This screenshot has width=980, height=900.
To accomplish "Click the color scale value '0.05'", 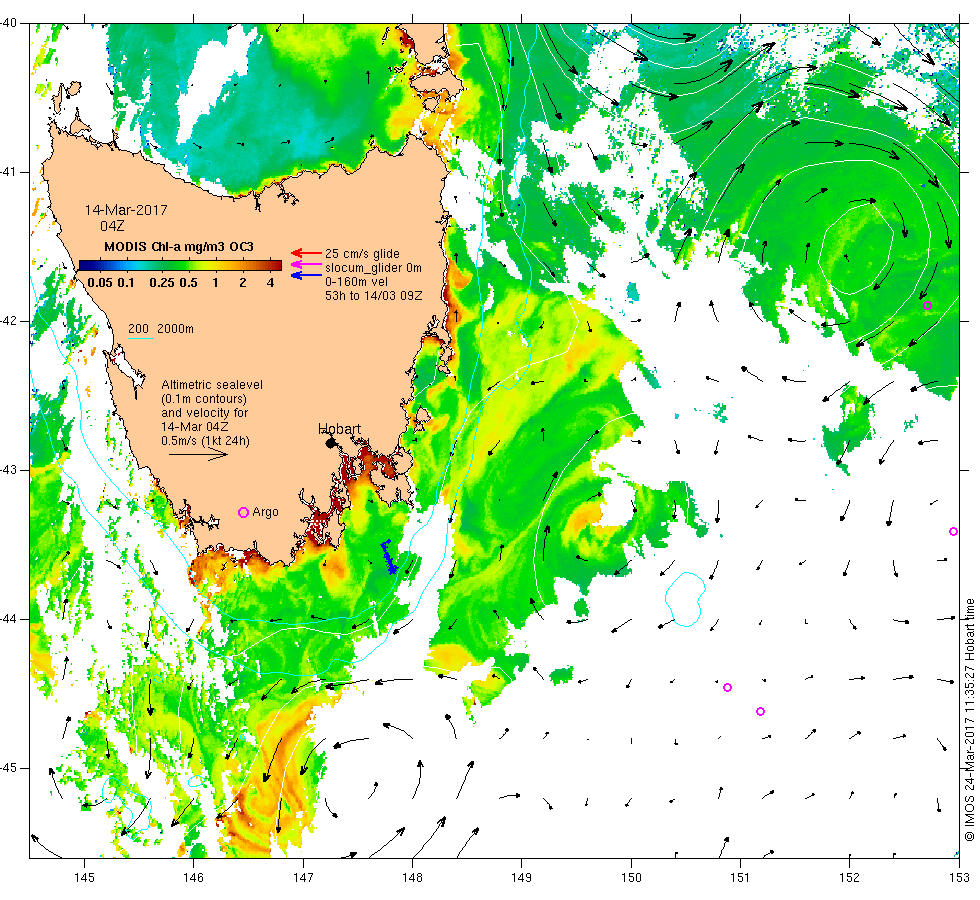I will pos(100,282).
